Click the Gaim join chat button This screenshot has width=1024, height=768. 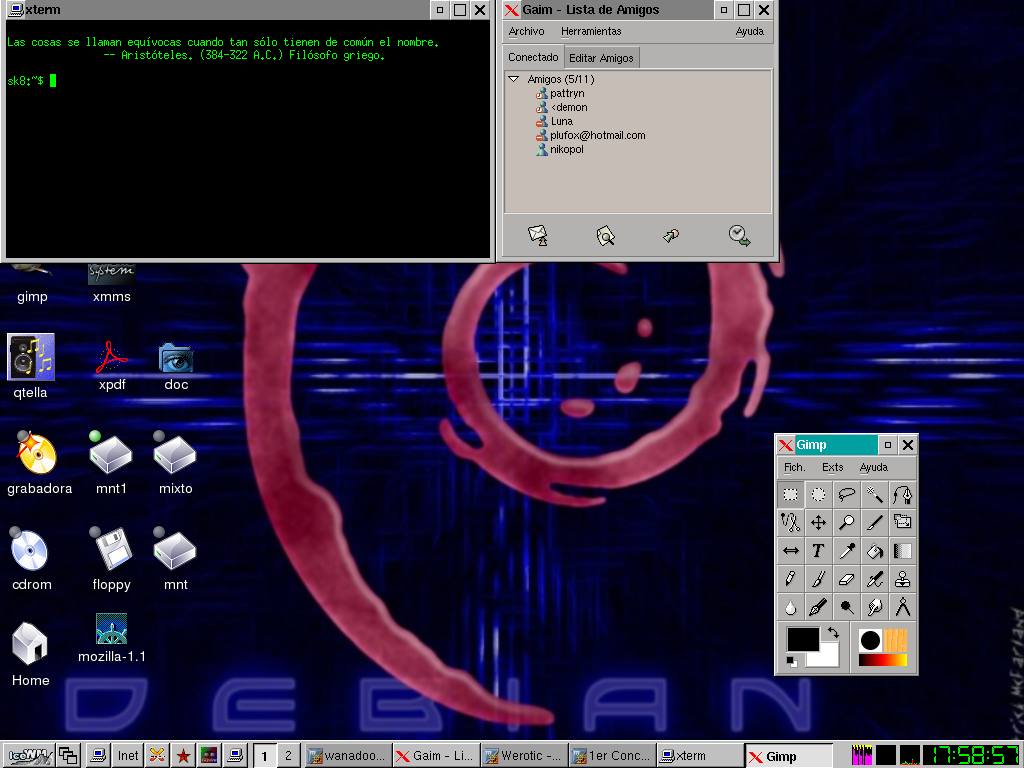pos(671,236)
